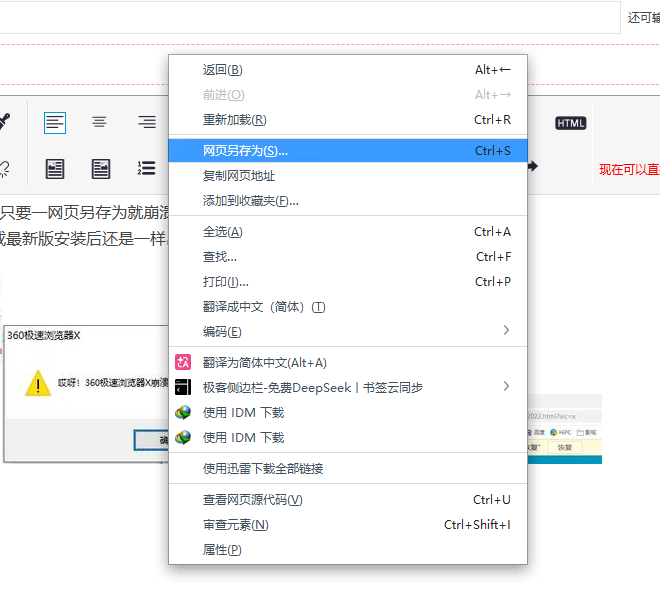The width and height of the screenshot is (660, 601).
Task: Select 返回(B) in context menu
Action: (x=348, y=69)
